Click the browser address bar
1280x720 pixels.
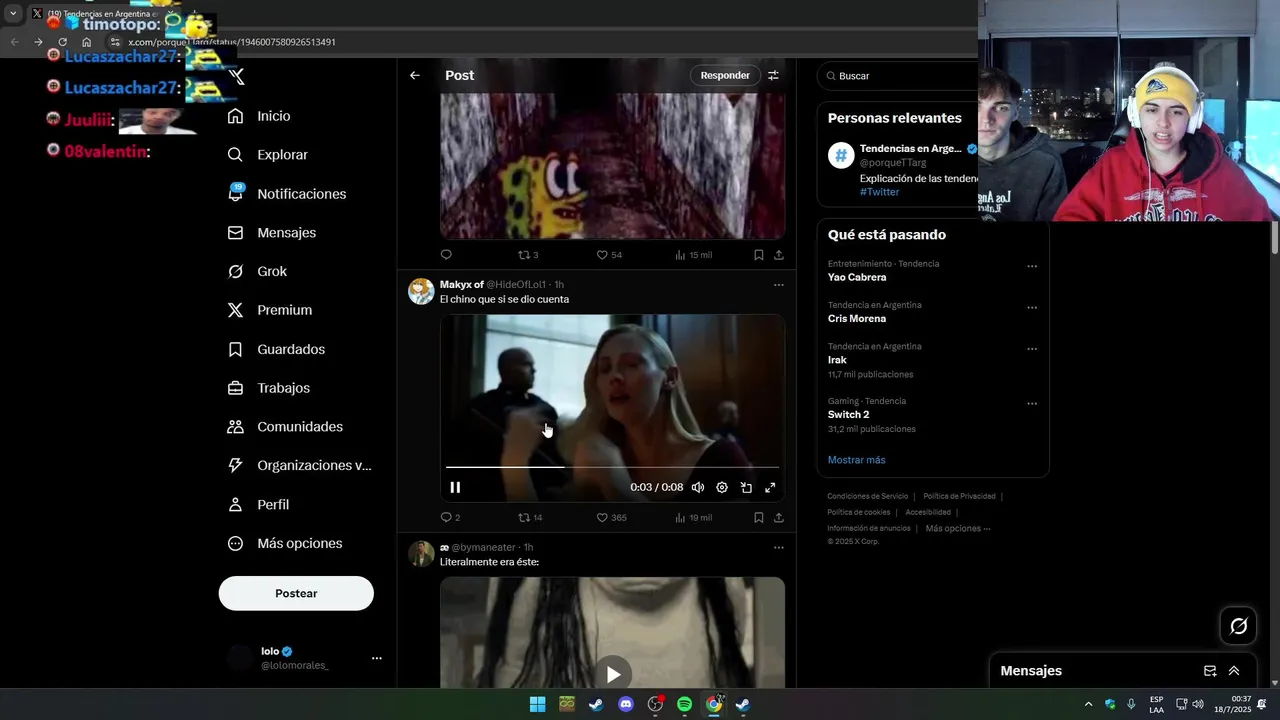[540, 42]
